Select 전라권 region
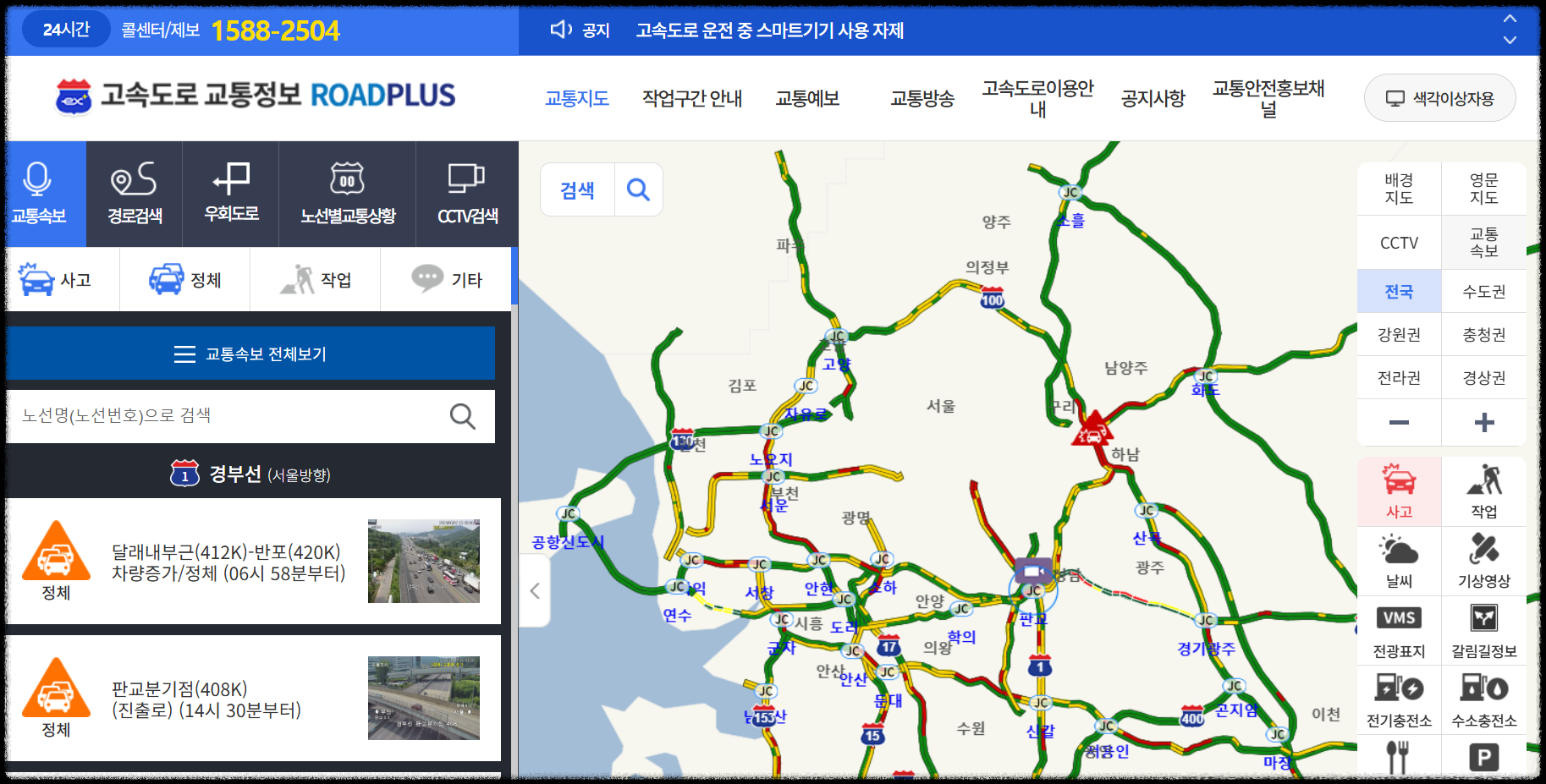Image resolution: width=1546 pixels, height=784 pixels. pos(1399,378)
